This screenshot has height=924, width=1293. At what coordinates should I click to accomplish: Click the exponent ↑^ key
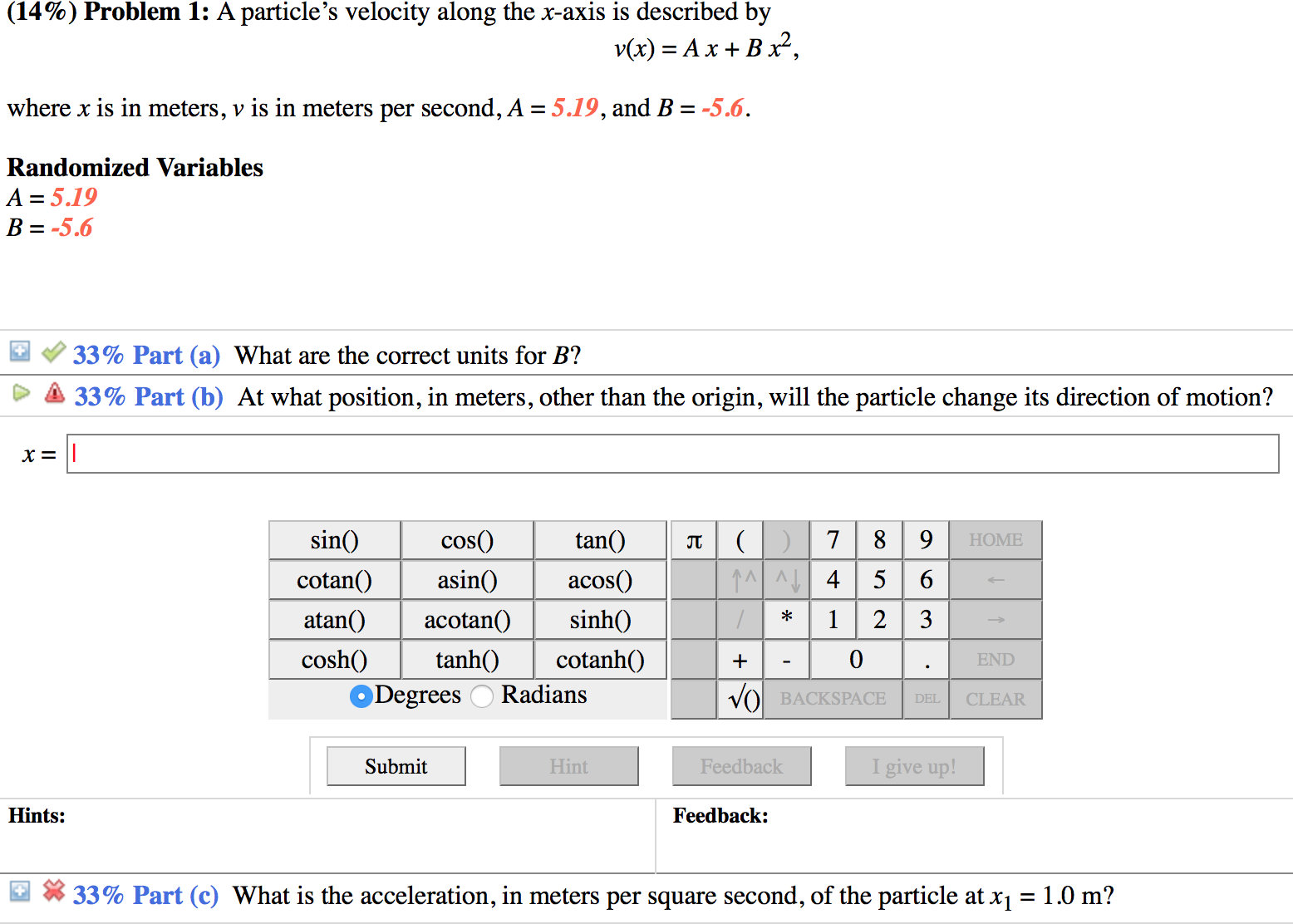click(x=740, y=579)
